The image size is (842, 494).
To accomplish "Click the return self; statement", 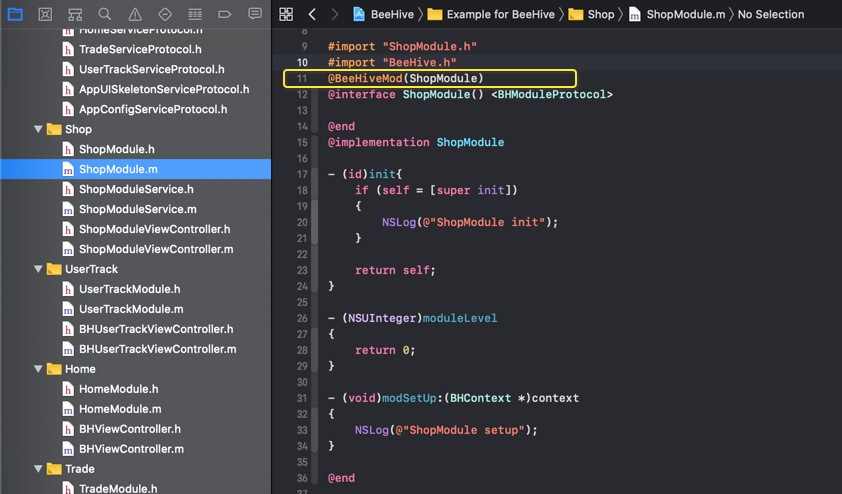I will click(395, 270).
